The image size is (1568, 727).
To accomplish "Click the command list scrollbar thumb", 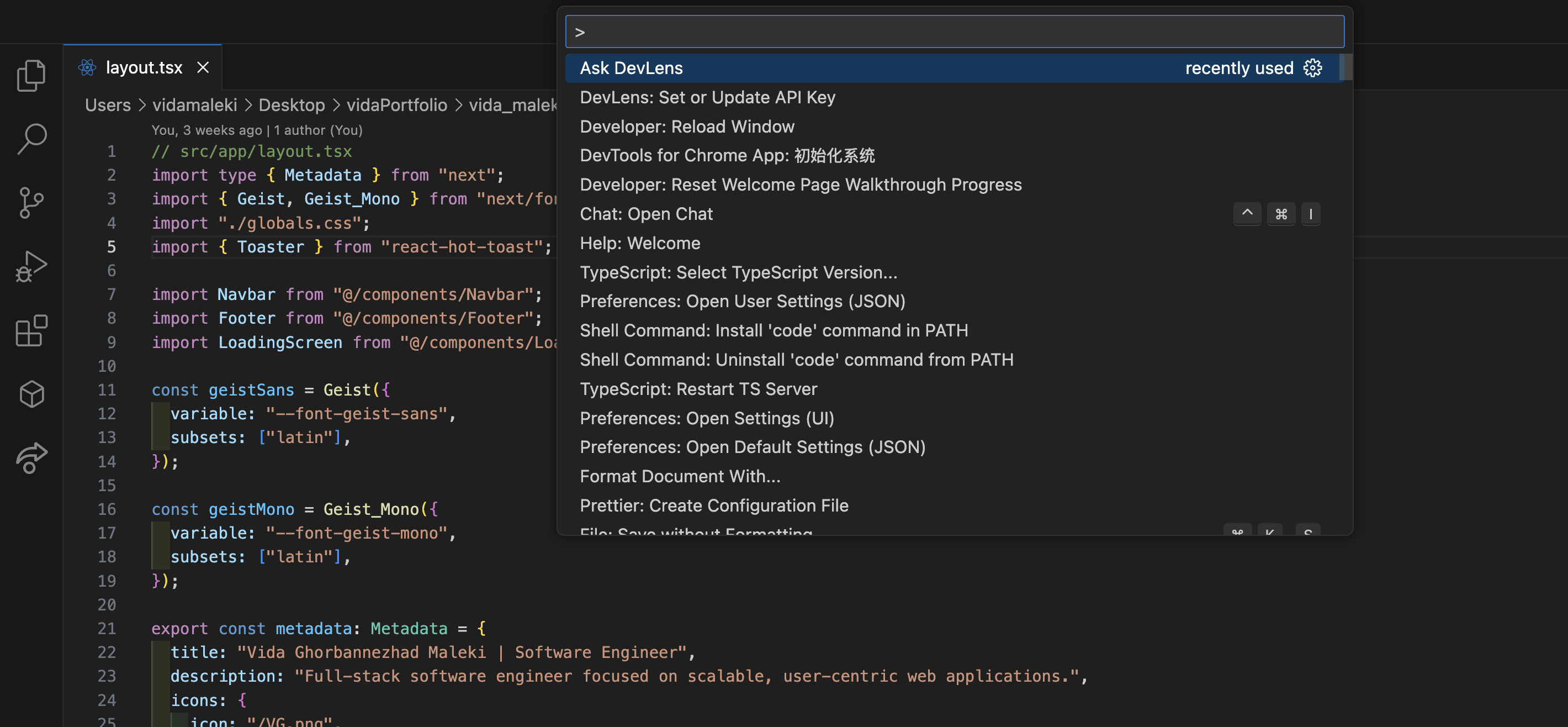I will 1345,67.
